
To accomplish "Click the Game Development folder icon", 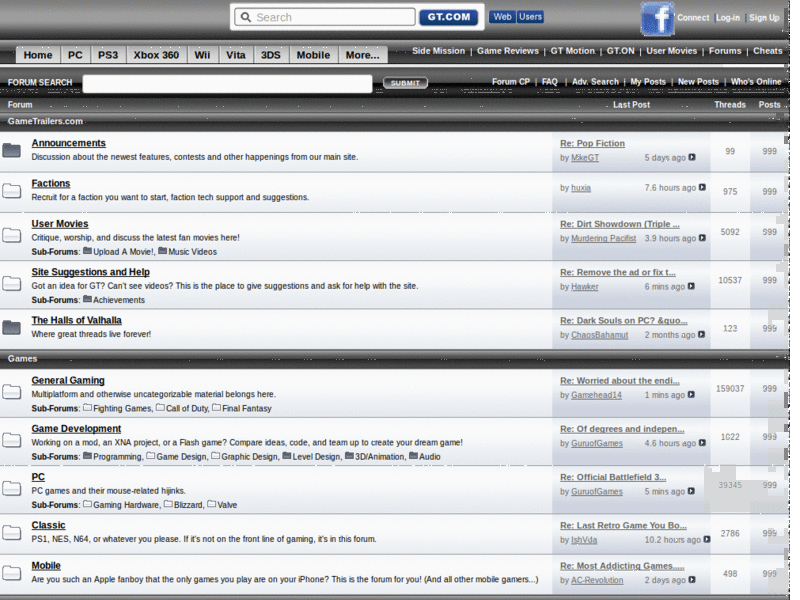I will point(11,440).
